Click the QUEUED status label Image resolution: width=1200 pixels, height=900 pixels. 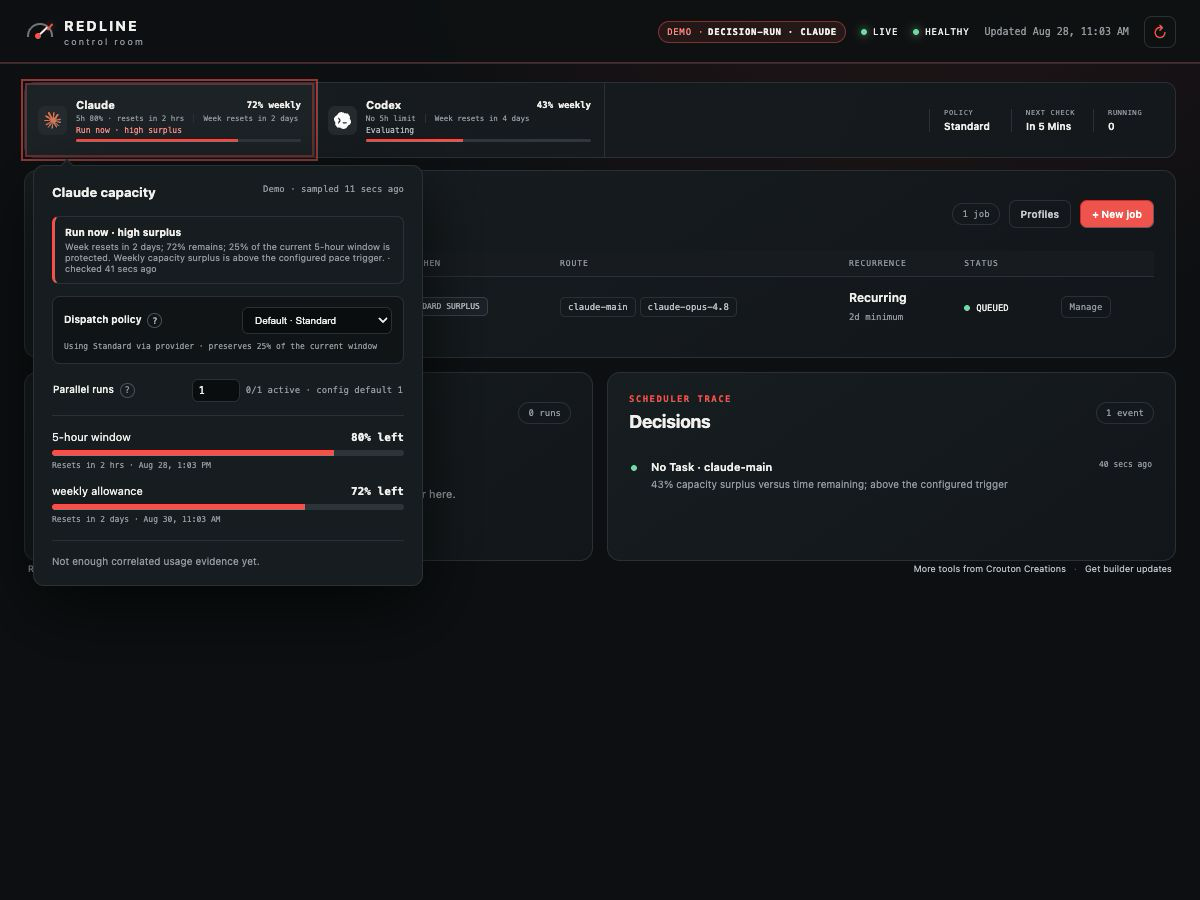[x=992, y=308]
